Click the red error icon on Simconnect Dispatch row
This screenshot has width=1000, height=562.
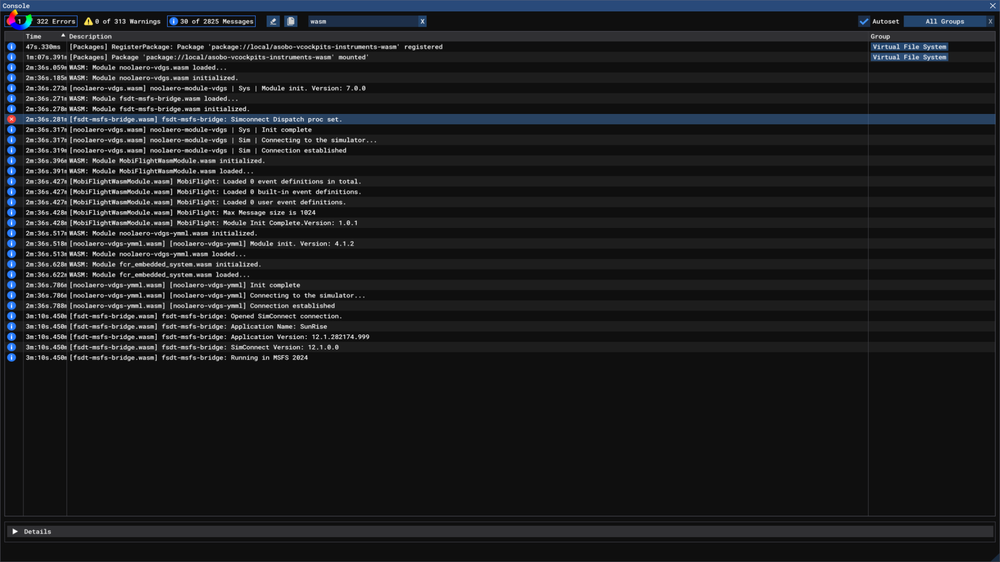(x=12, y=119)
